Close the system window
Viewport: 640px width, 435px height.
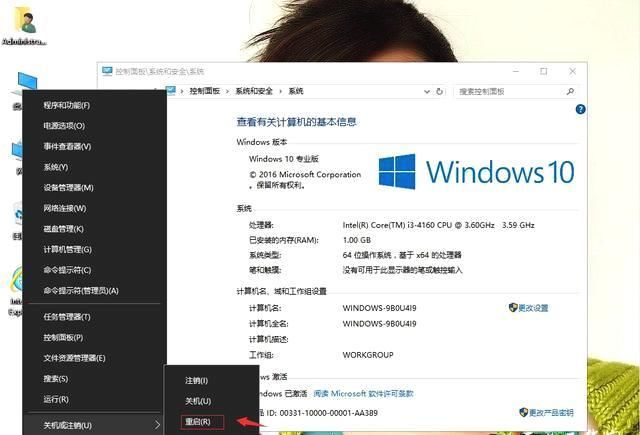(572, 71)
